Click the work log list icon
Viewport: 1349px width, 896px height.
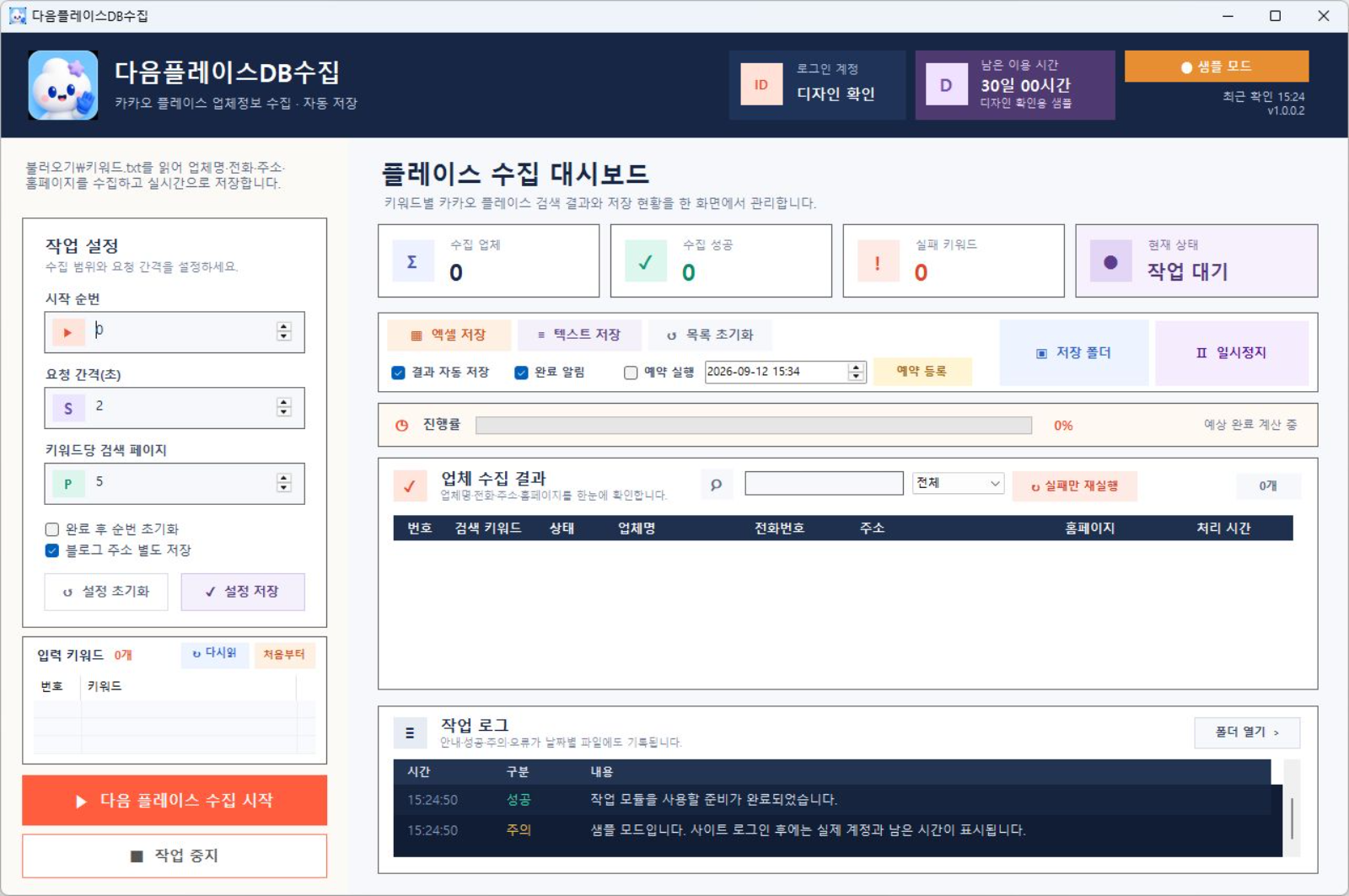point(410,733)
